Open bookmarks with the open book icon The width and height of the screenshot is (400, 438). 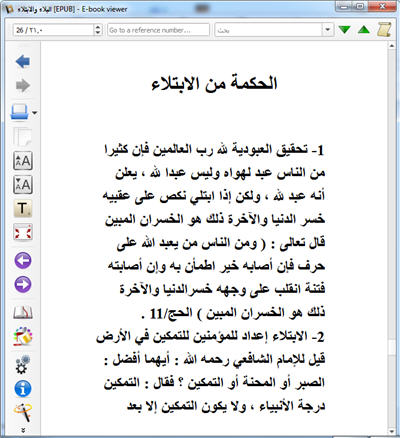coord(23,312)
